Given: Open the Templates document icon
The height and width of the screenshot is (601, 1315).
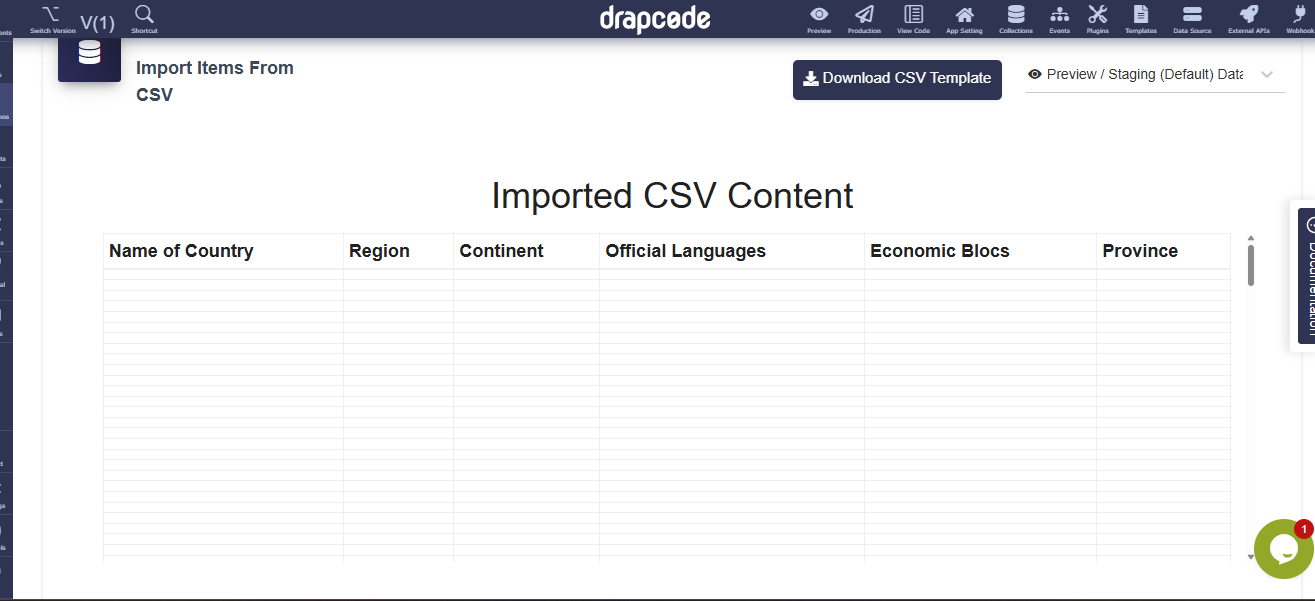Looking at the screenshot, I should click(x=1140, y=15).
